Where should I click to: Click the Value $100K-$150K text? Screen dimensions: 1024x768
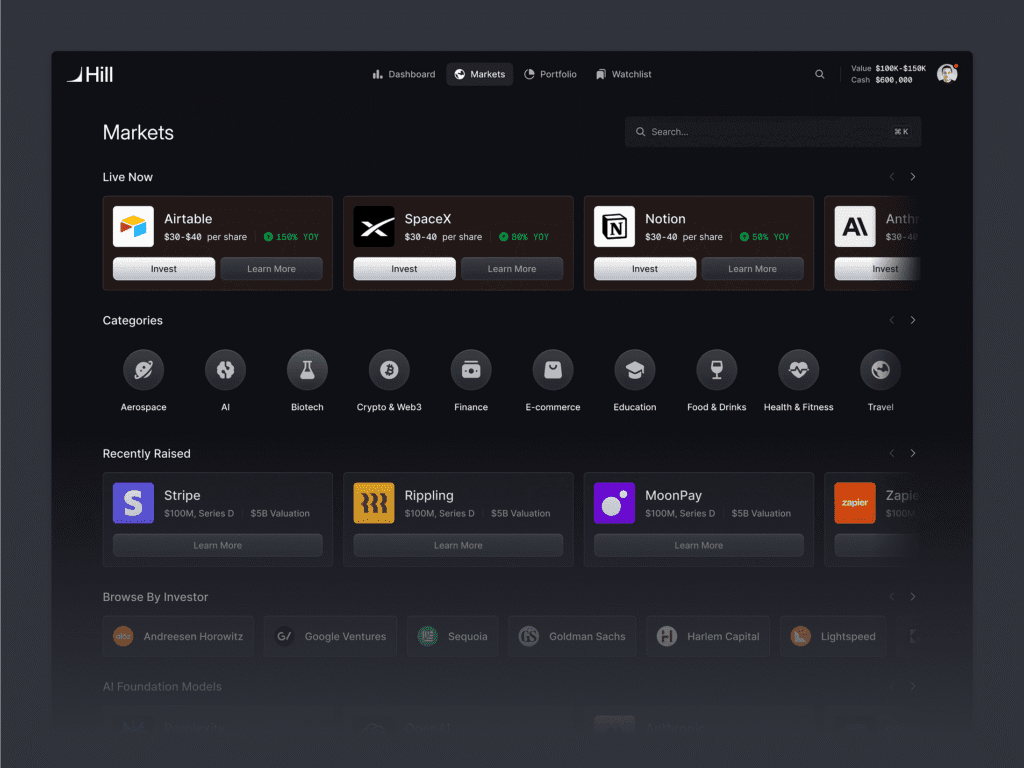pos(888,69)
